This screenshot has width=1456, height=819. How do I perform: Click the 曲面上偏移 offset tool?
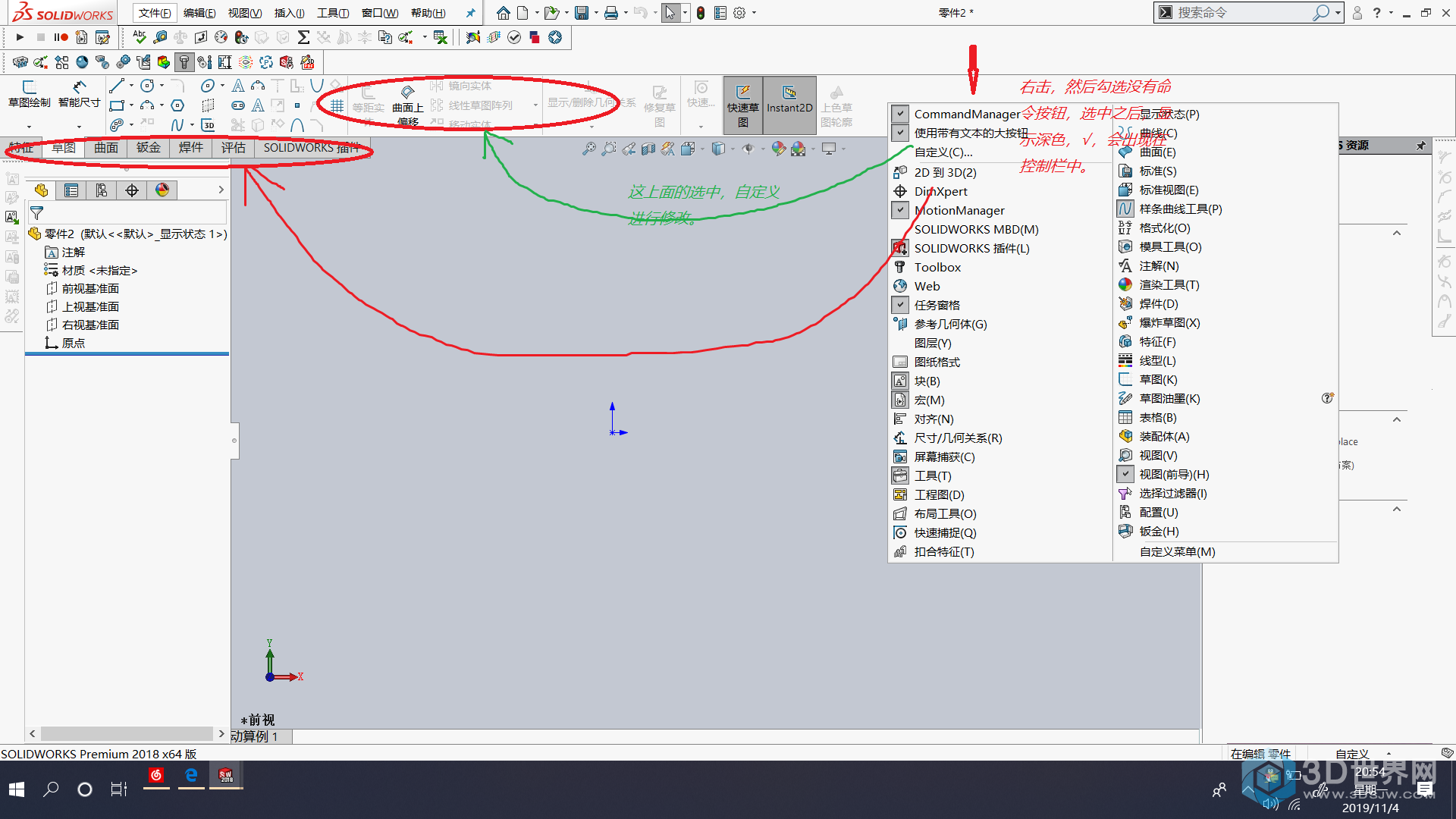407,105
